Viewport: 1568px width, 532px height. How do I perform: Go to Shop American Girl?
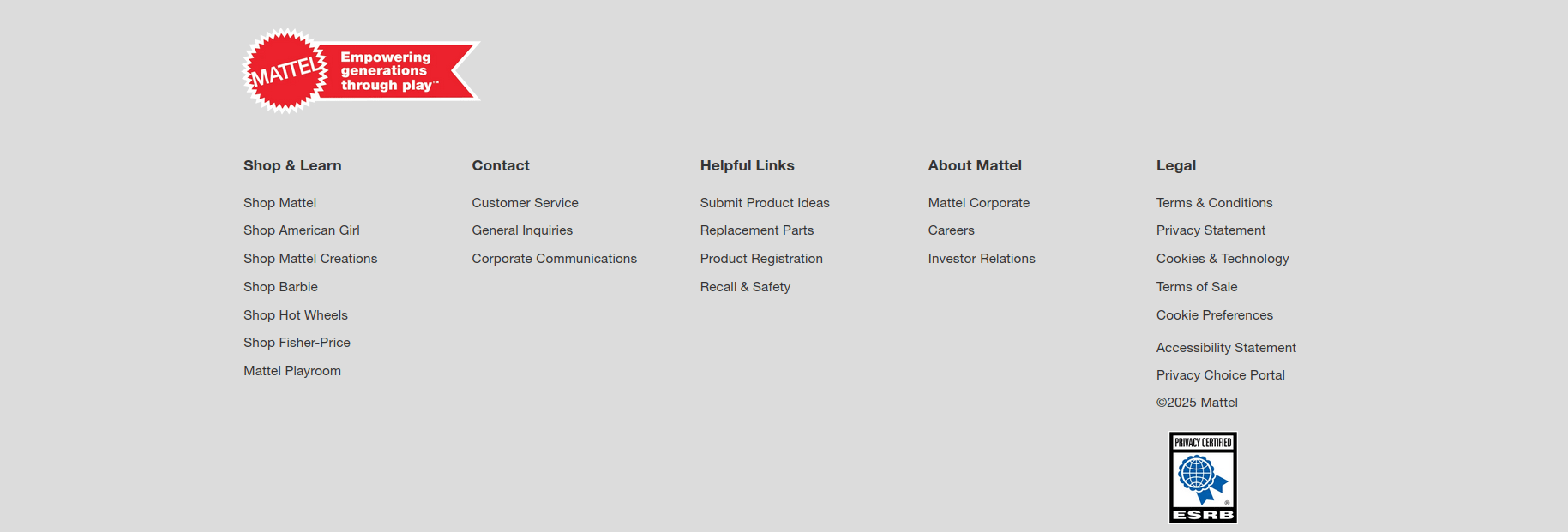click(x=301, y=230)
